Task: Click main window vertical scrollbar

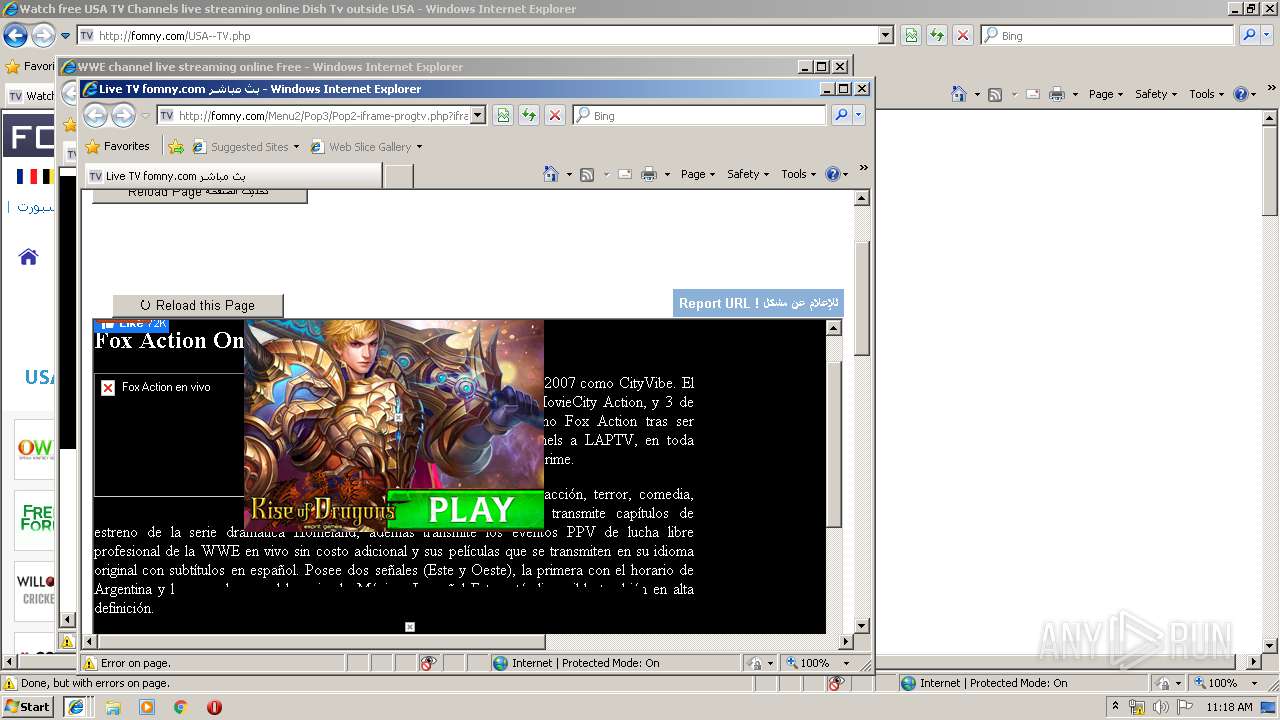Action: pyautogui.click(x=1270, y=170)
